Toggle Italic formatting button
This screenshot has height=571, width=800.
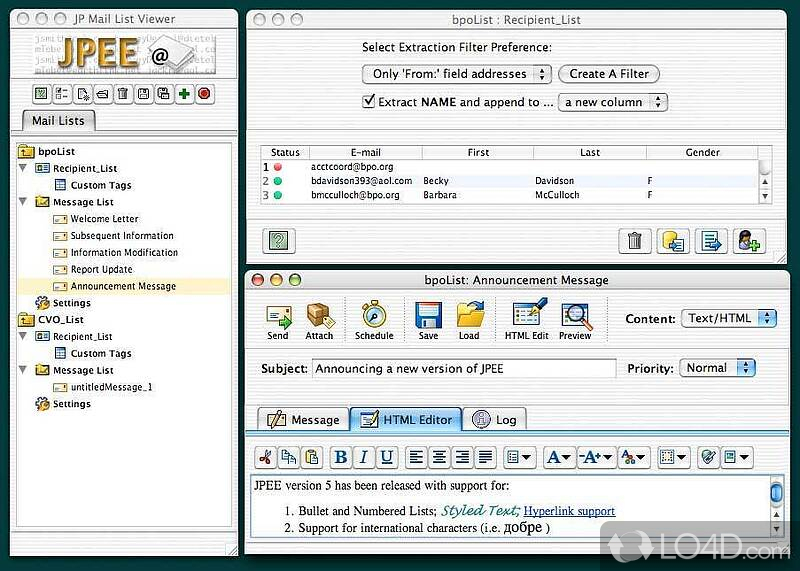point(364,457)
